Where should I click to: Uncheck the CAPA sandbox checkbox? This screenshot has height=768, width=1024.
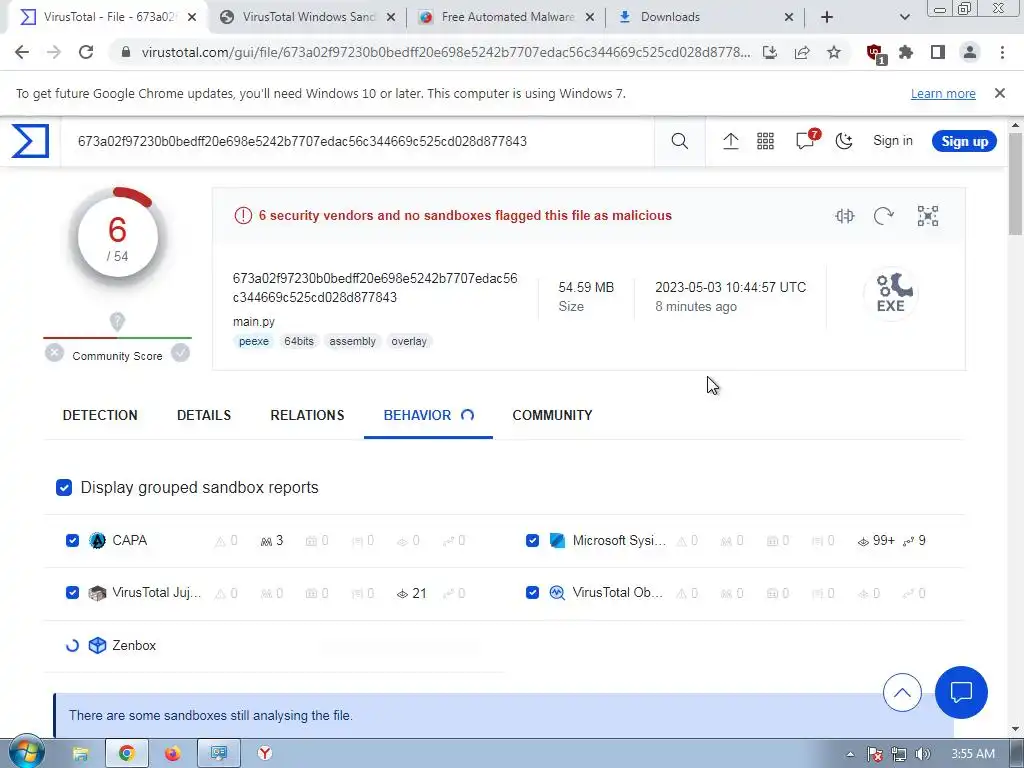click(x=72, y=541)
